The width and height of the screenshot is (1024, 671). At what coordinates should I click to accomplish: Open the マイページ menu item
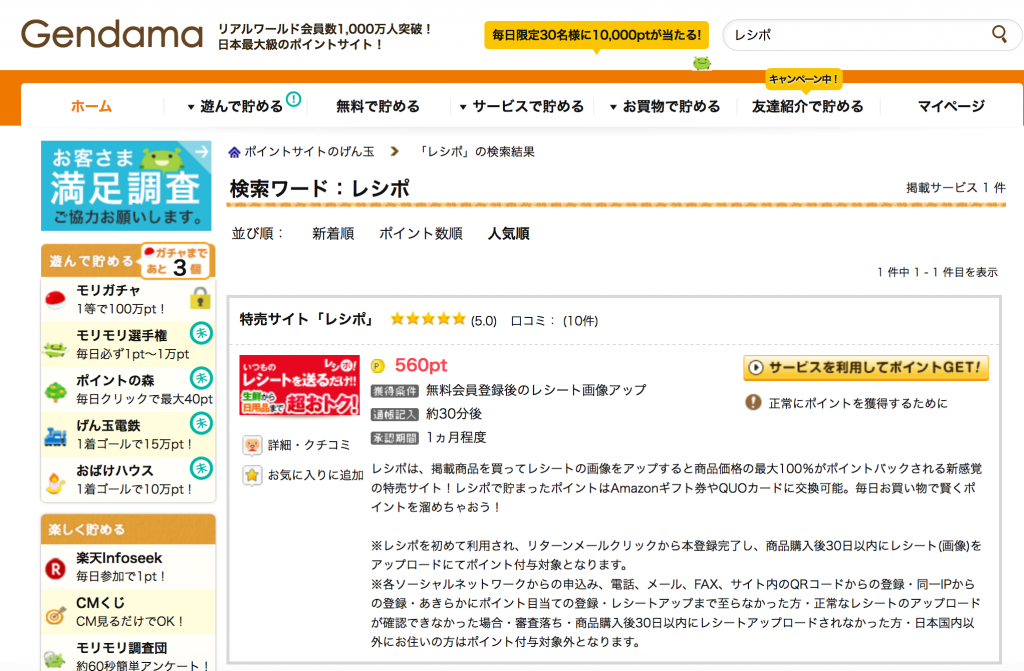(x=951, y=106)
